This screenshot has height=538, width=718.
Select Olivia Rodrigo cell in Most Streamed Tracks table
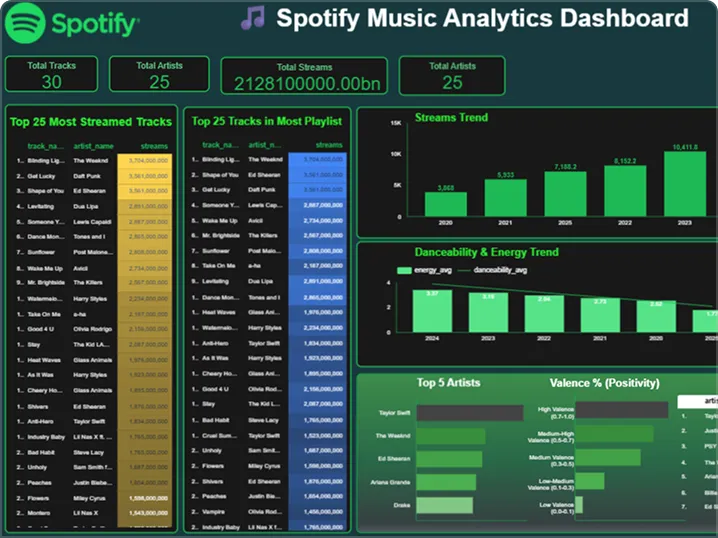click(x=92, y=329)
